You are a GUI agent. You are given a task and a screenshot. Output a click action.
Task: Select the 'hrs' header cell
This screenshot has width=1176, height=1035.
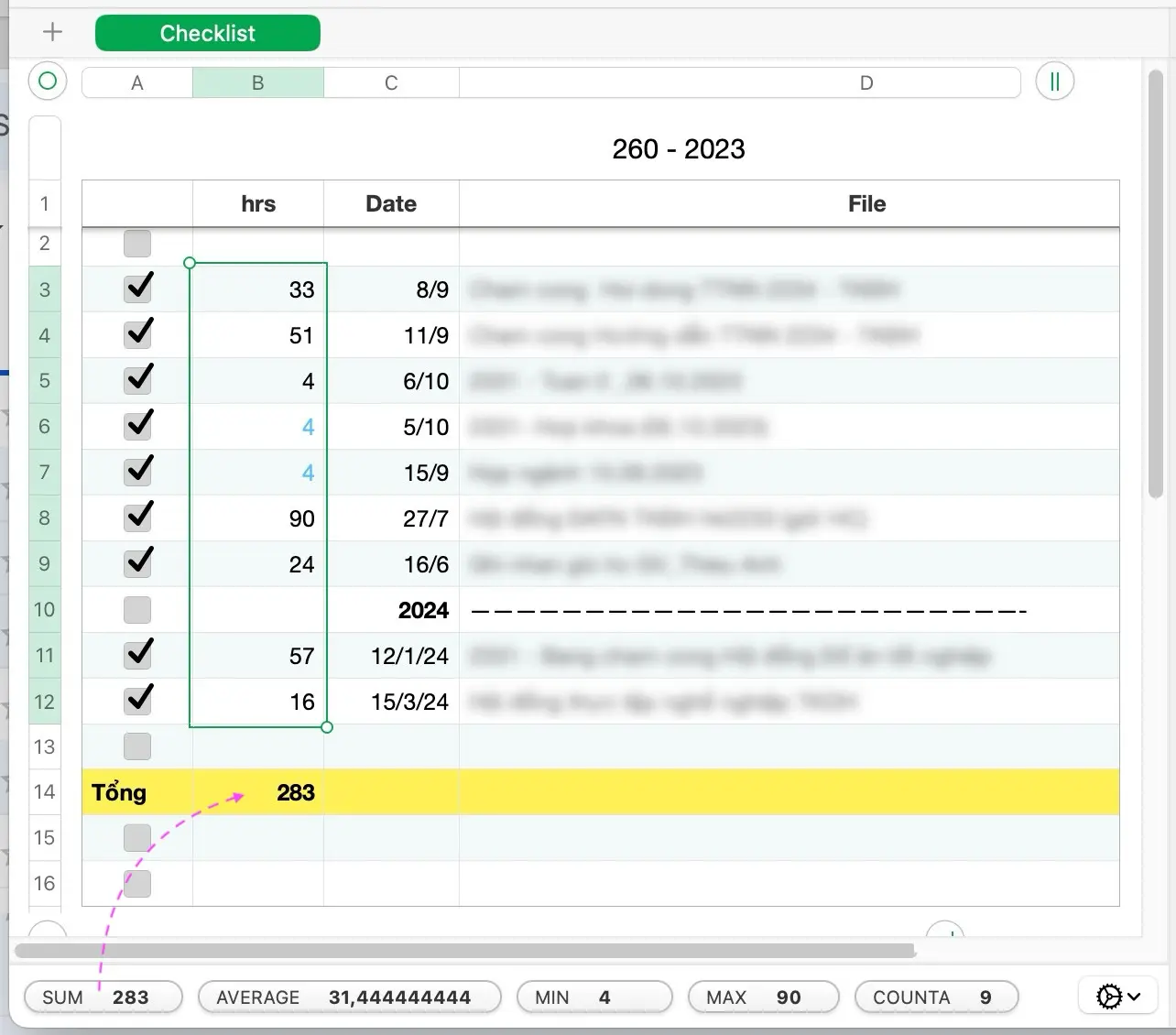258,203
